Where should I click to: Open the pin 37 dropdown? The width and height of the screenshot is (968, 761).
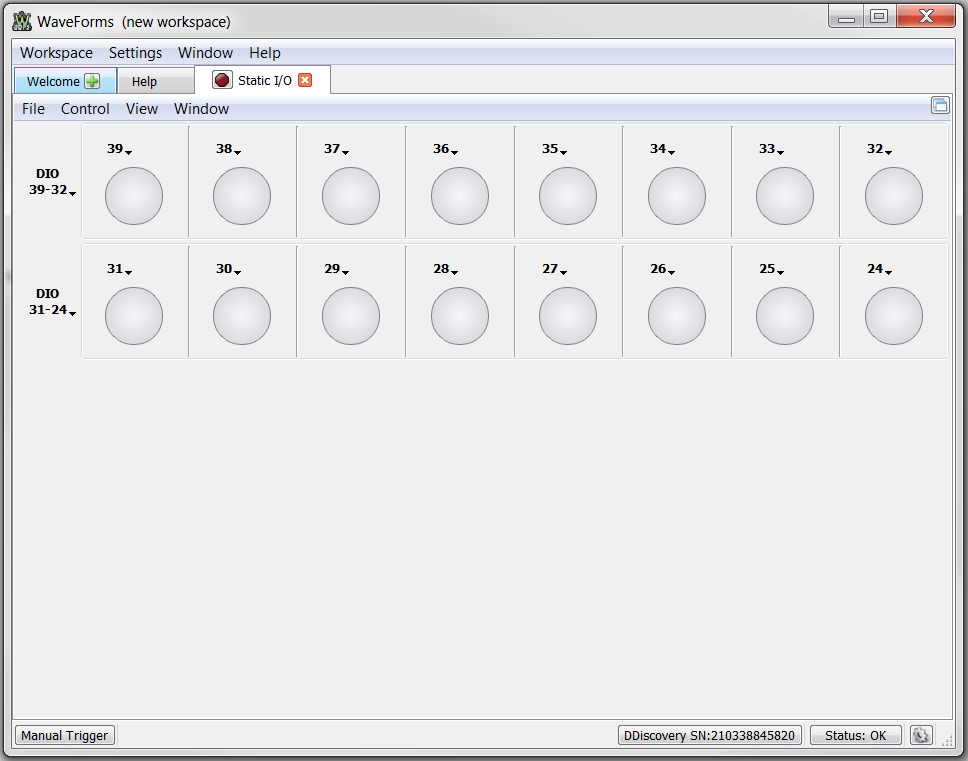(336, 149)
